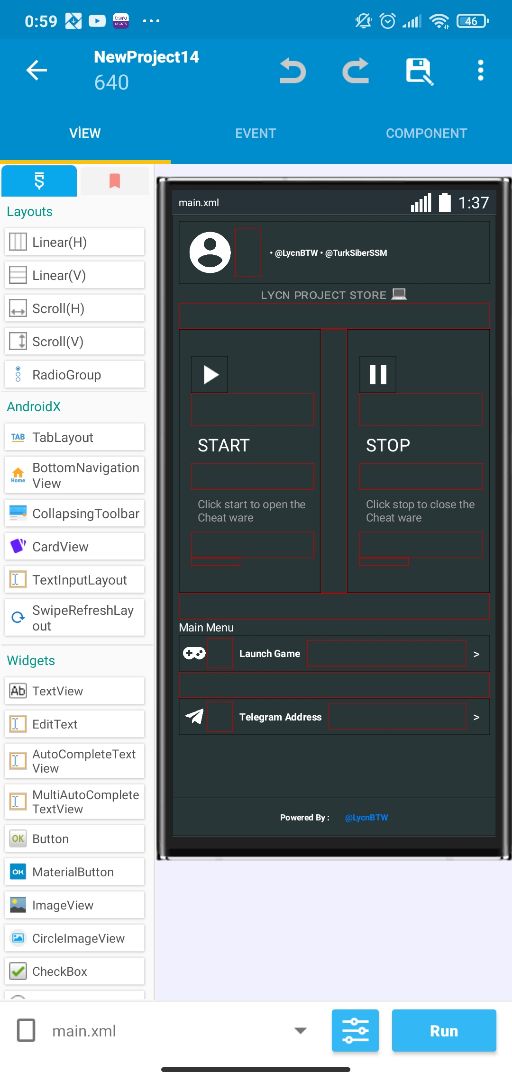Viewport: 512px width, 1080px height.
Task: Pick the Linear(V) layout
Action: (74, 276)
